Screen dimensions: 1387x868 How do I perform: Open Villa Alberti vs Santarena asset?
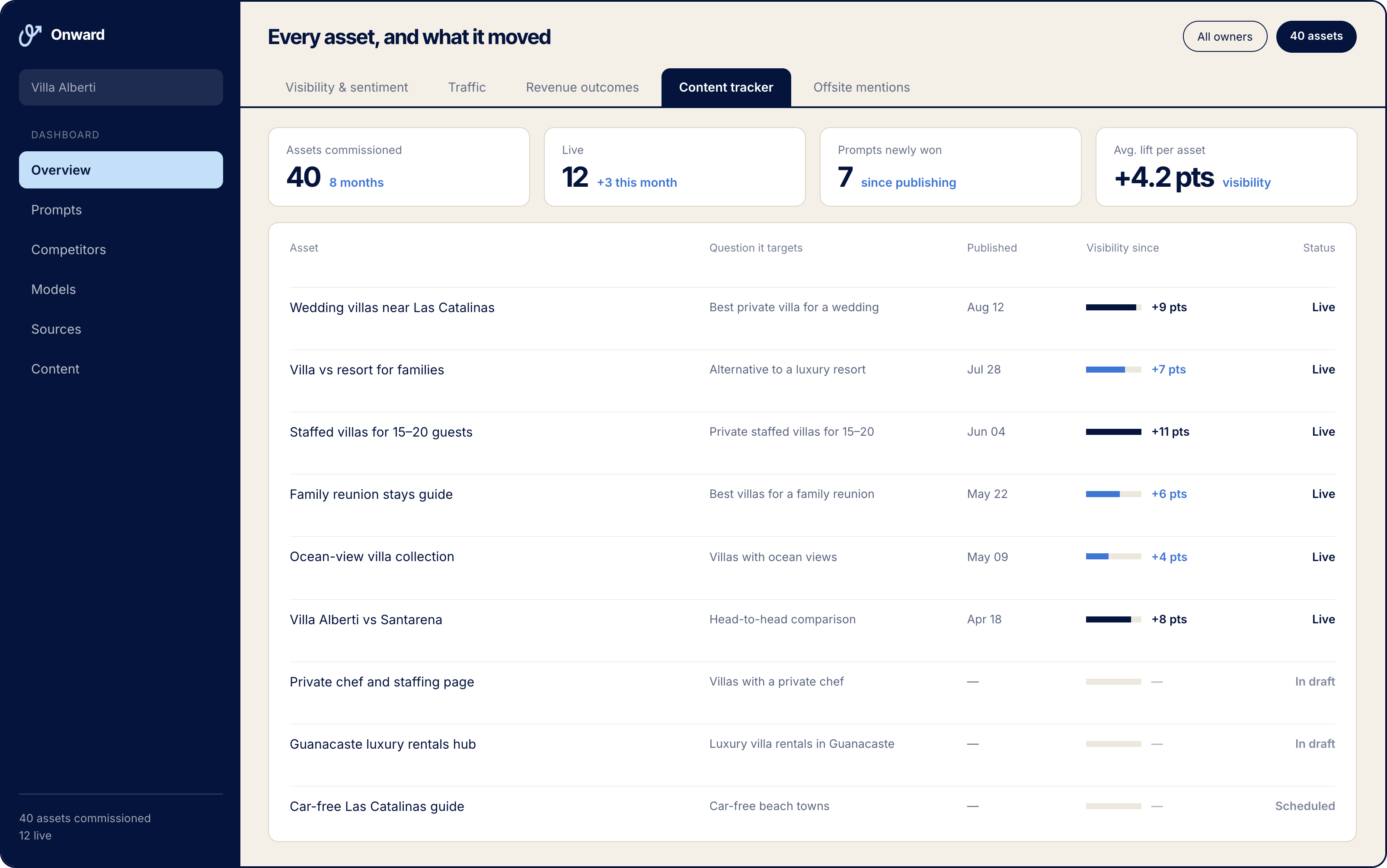(x=366, y=620)
